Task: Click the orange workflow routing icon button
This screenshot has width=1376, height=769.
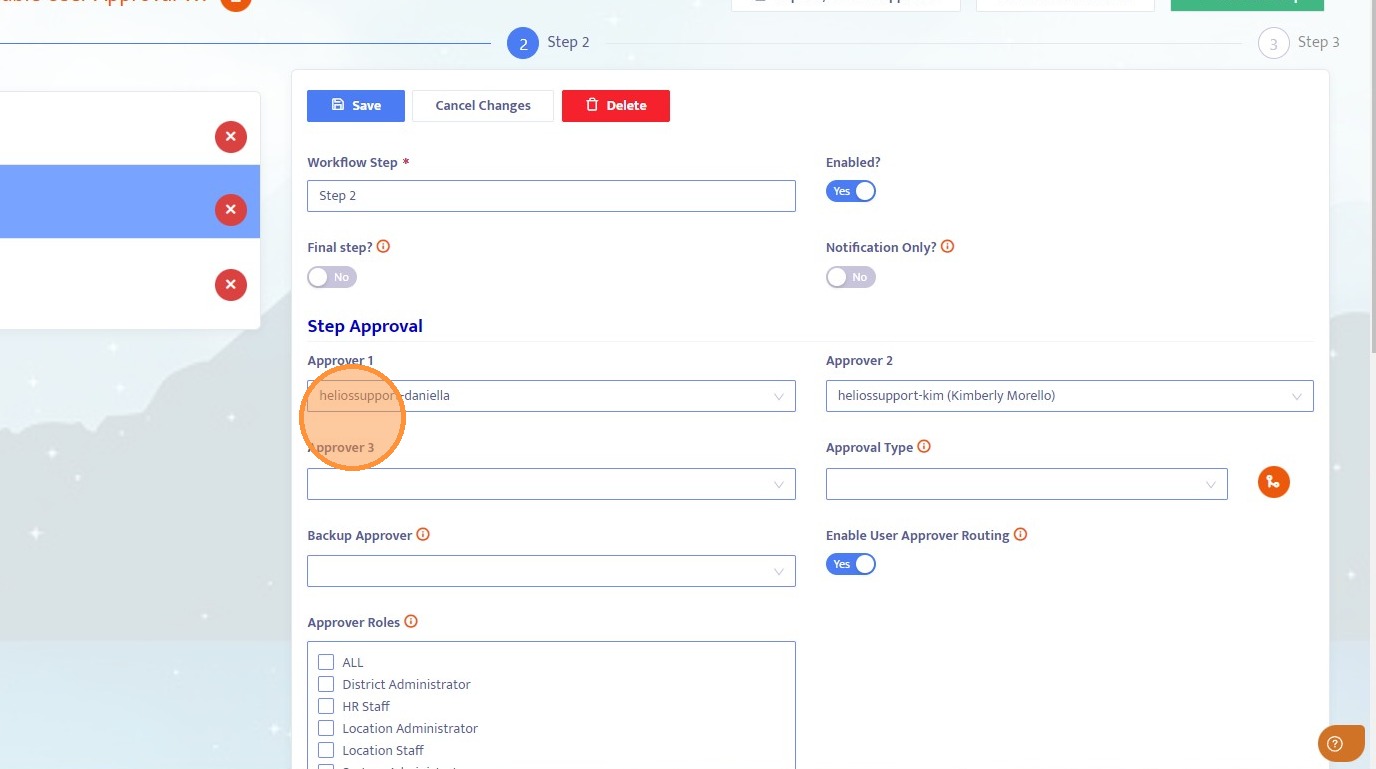Action: [x=1273, y=482]
